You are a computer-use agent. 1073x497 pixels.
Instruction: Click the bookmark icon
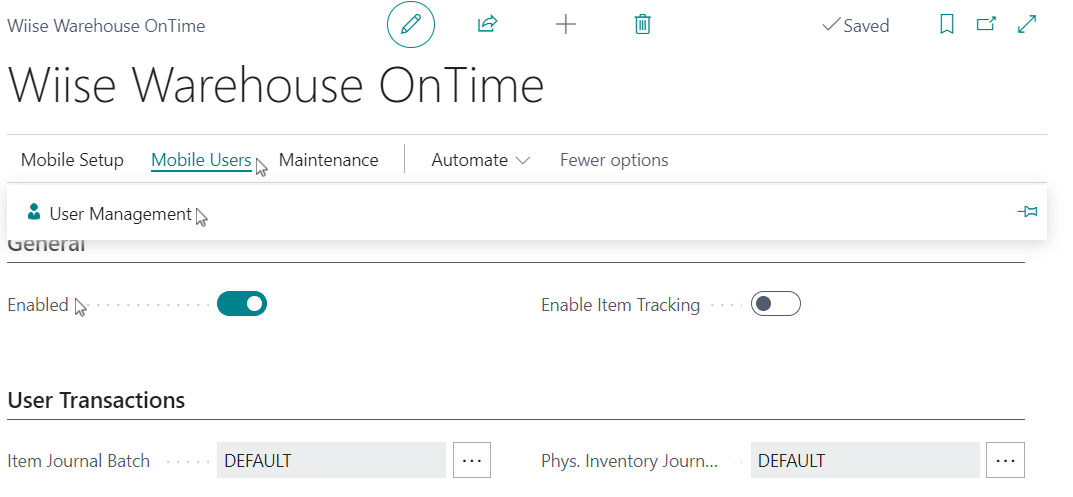(x=946, y=25)
